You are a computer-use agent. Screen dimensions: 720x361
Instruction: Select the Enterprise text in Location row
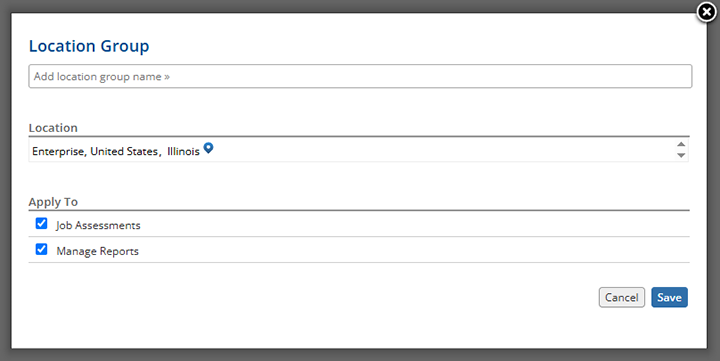pyautogui.click(x=58, y=152)
